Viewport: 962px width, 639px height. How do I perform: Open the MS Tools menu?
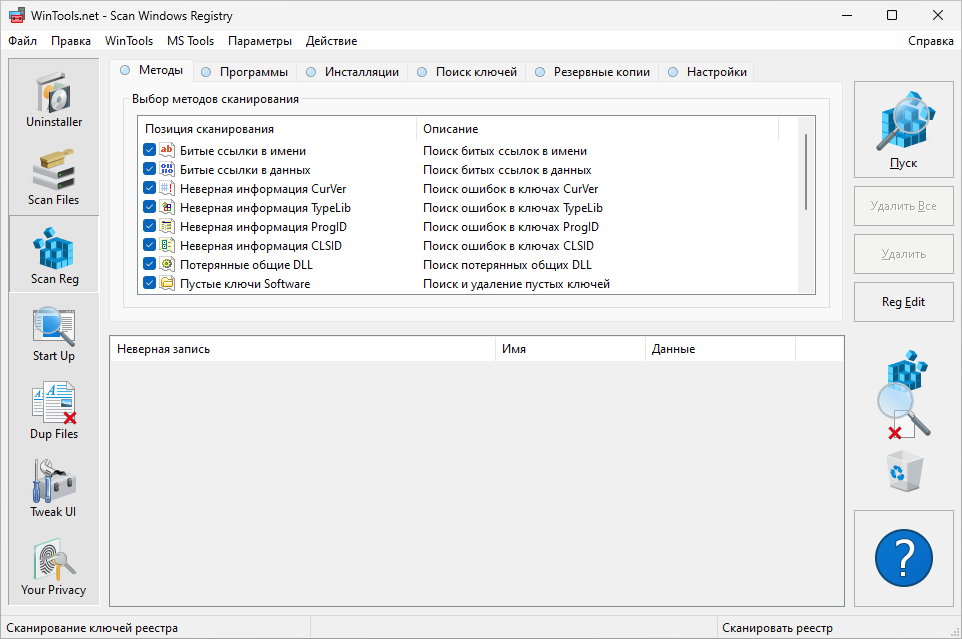190,41
